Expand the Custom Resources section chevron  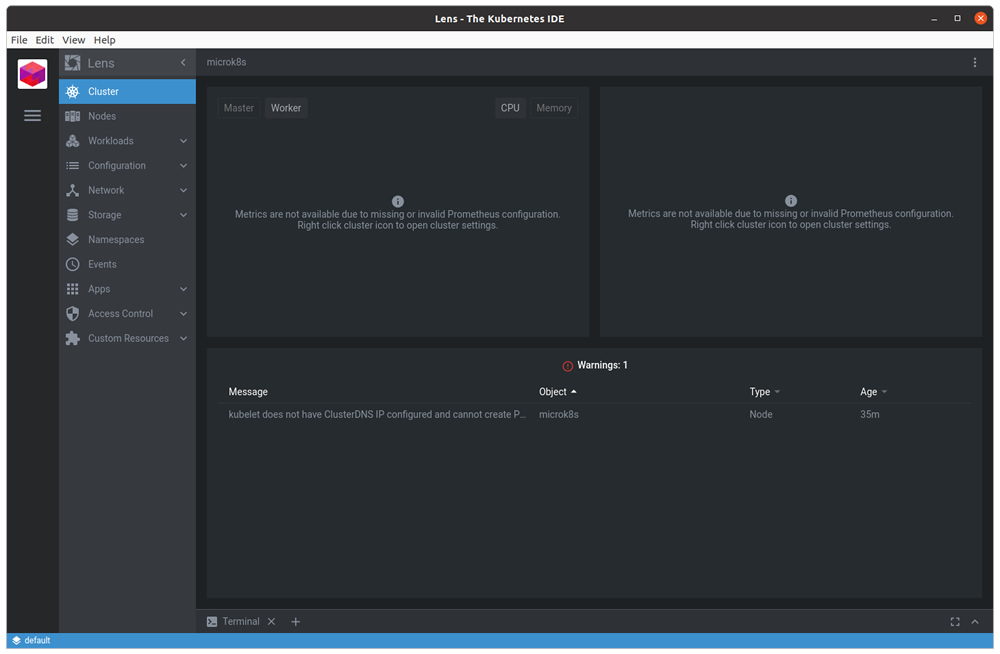[184, 338]
